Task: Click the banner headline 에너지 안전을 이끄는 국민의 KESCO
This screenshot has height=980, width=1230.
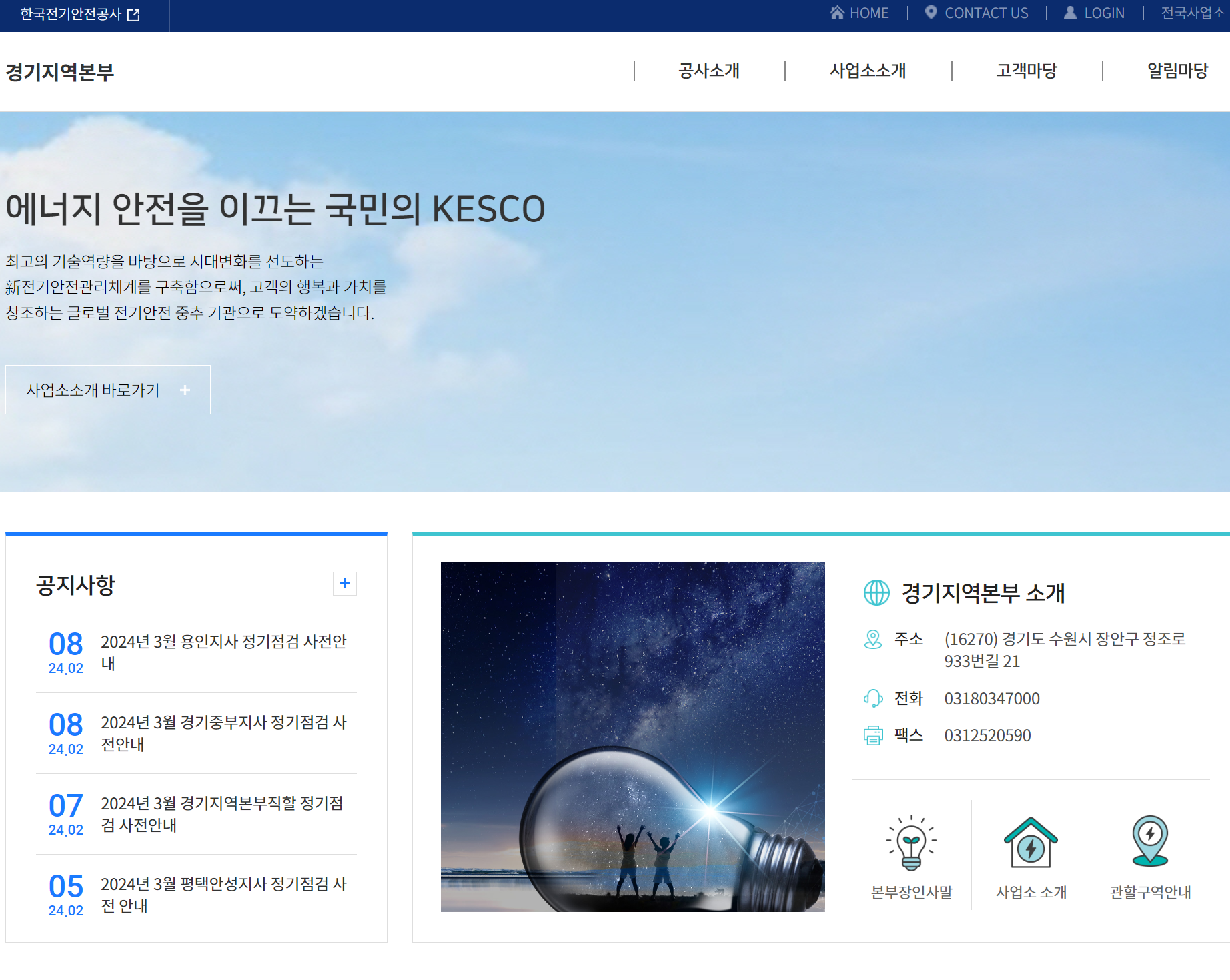Action: point(275,209)
